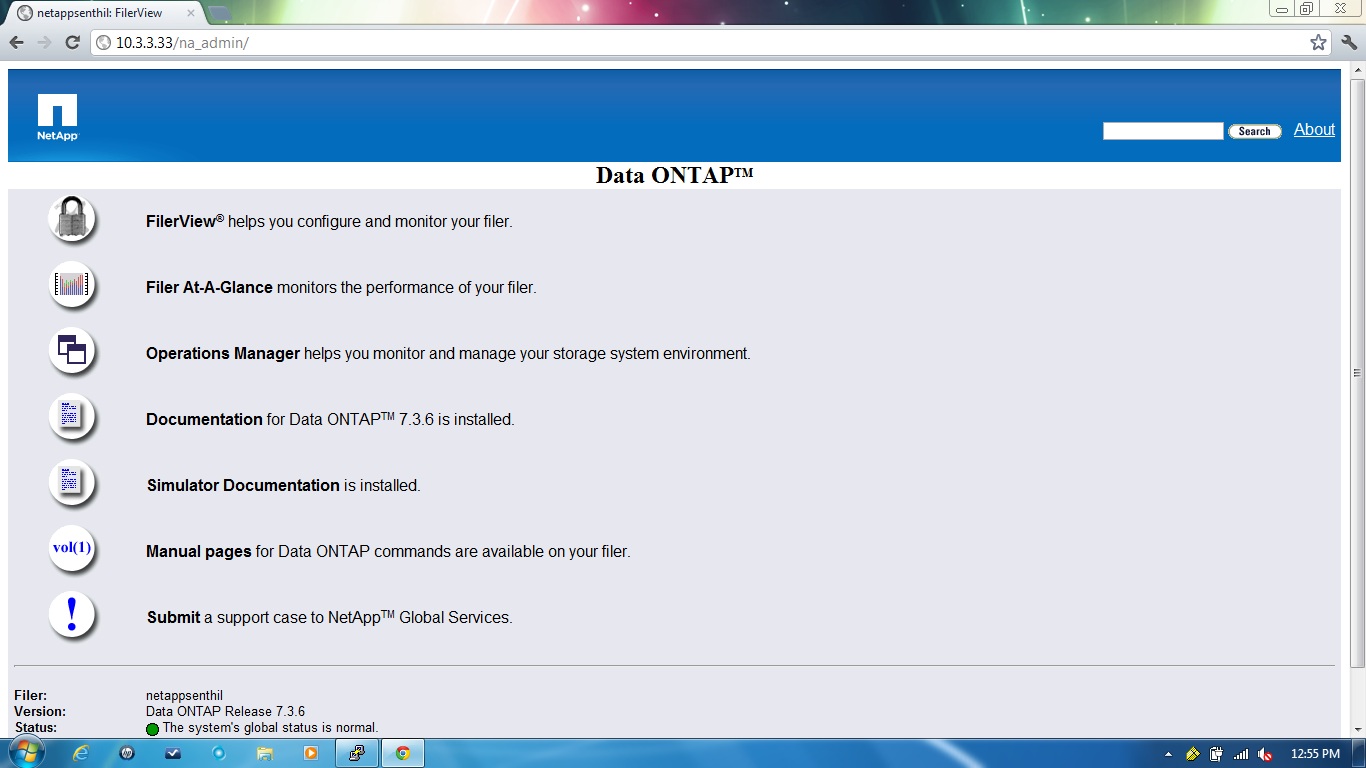The height and width of the screenshot is (768, 1366).
Task: Click the NetApp logo in the header
Action: (58, 117)
